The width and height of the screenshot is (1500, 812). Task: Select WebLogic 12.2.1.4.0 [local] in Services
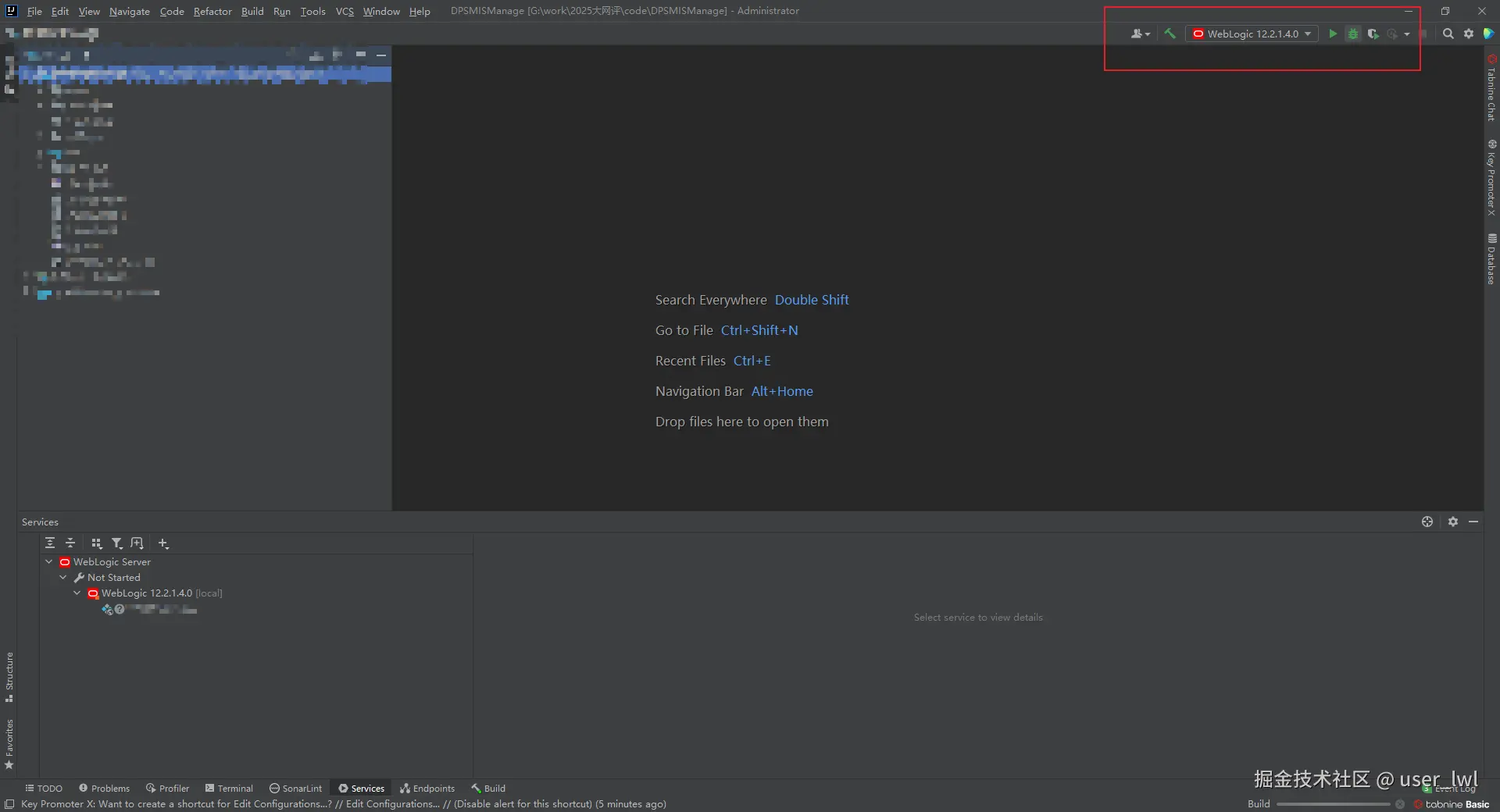162,593
